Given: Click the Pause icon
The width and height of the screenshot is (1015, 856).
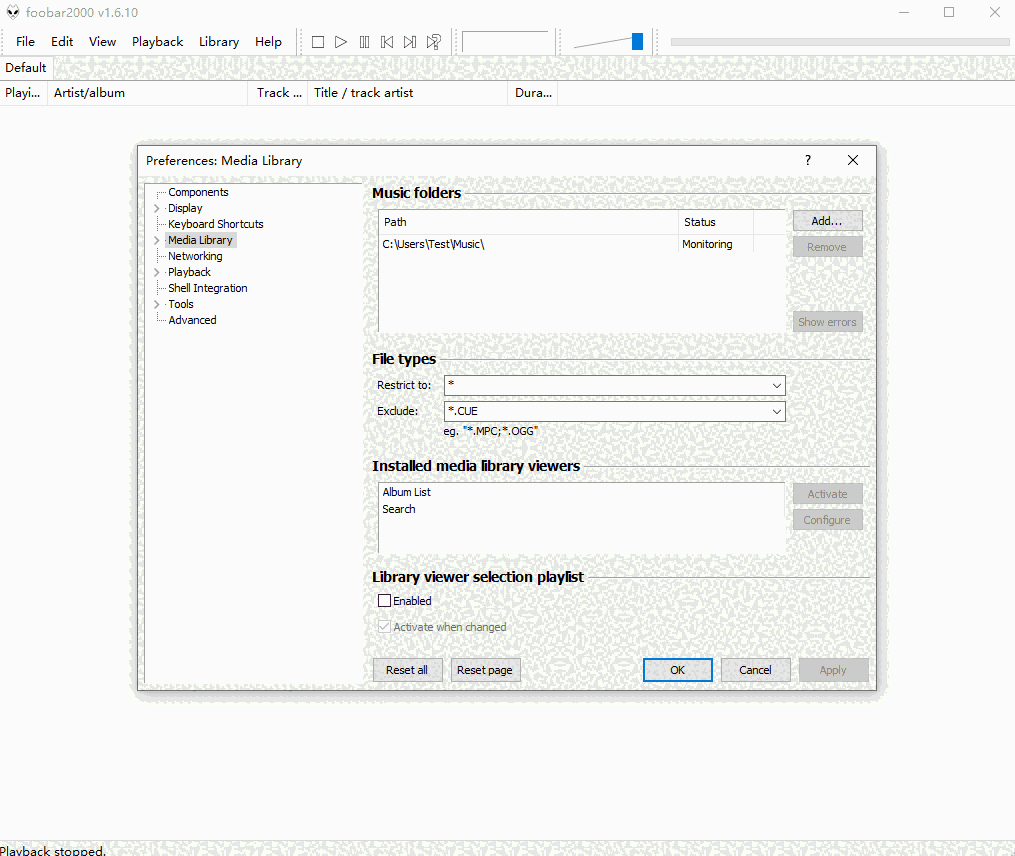Looking at the screenshot, I should coord(364,41).
